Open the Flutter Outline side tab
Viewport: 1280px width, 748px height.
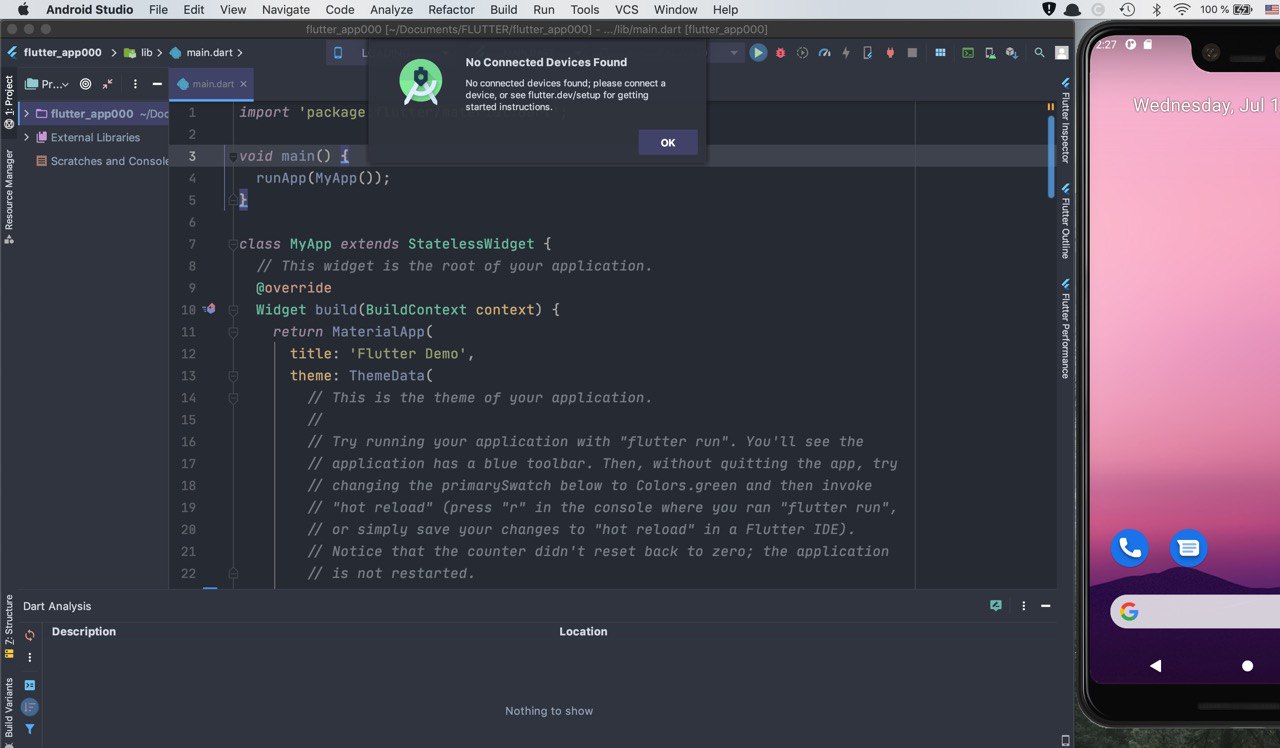(x=1066, y=220)
